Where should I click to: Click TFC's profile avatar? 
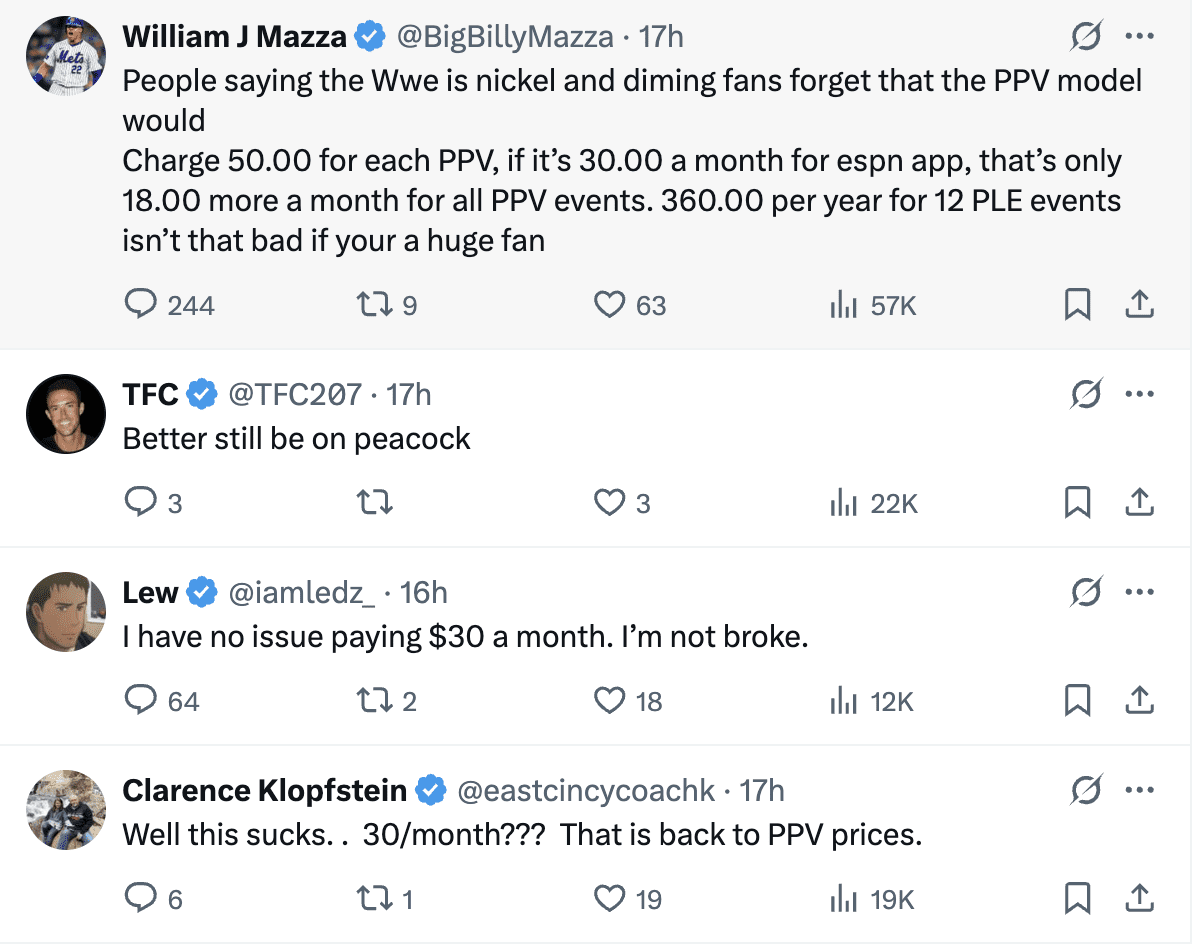tap(66, 413)
